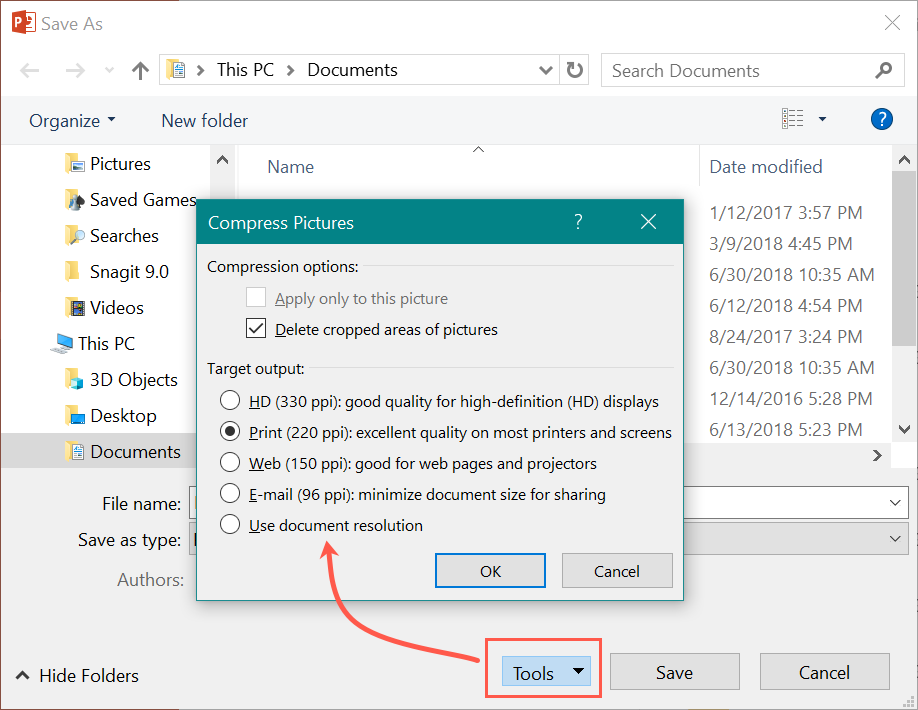Click the Name column header
918x710 pixels.
pos(291,167)
